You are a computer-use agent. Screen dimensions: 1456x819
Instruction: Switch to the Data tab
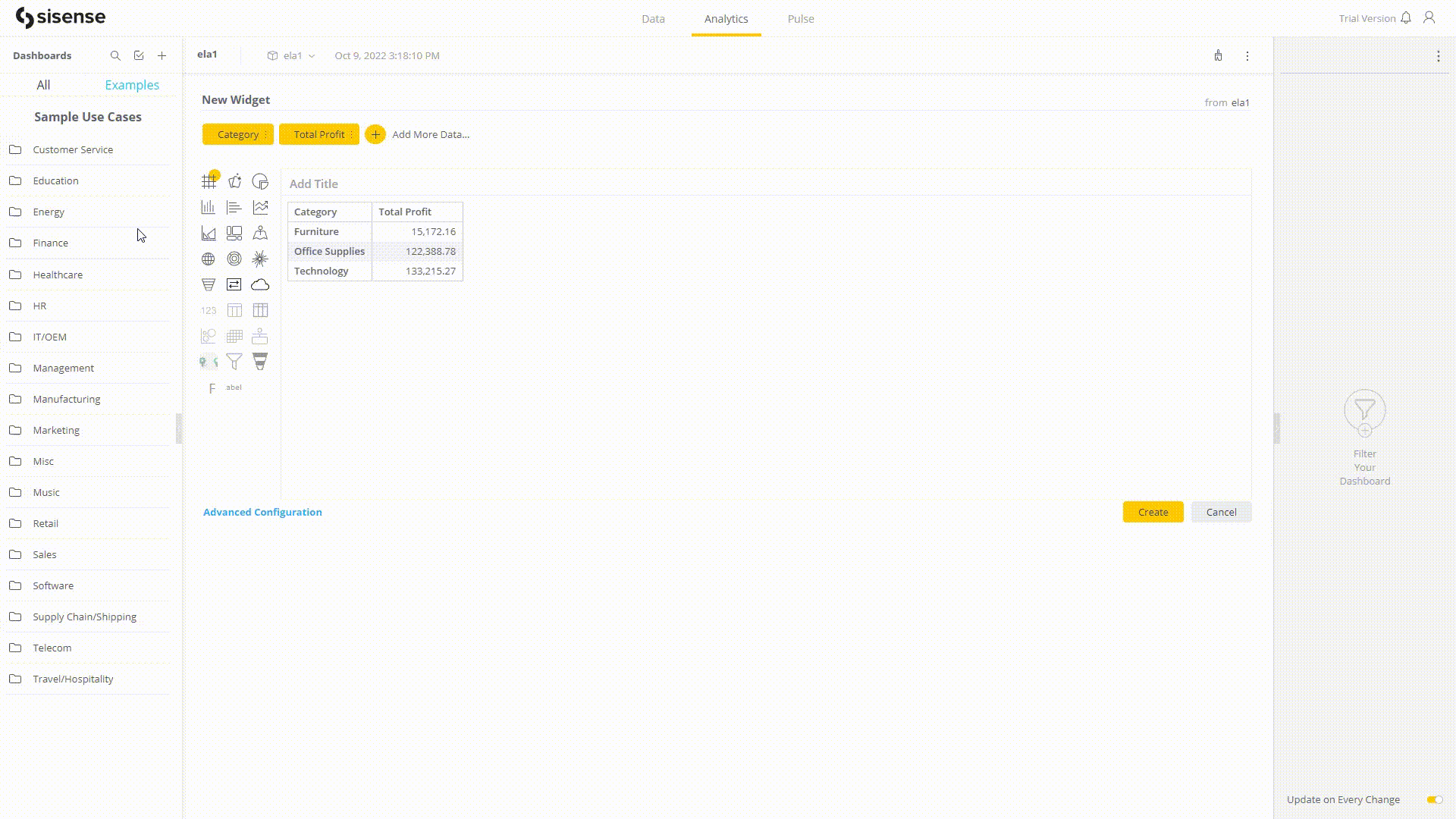pos(652,18)
